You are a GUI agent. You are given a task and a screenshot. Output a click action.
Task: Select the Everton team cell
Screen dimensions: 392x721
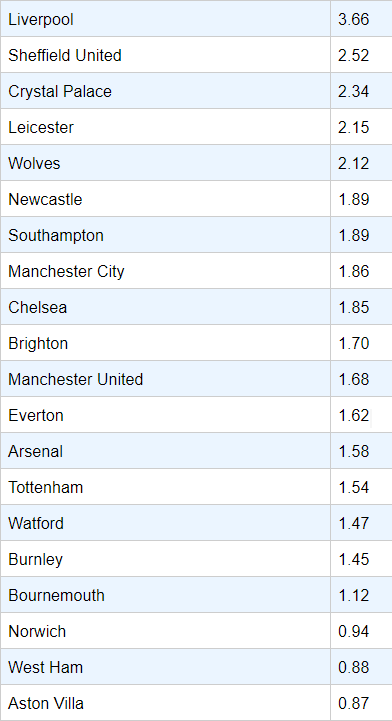tap(165, 415)
